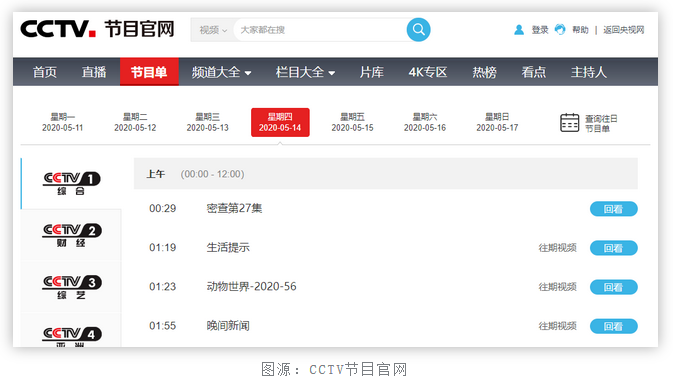Viewport: 673px width, 389px height.
Task: Open 往期视频 for 晚间新闻
Action: click(558, 326)
